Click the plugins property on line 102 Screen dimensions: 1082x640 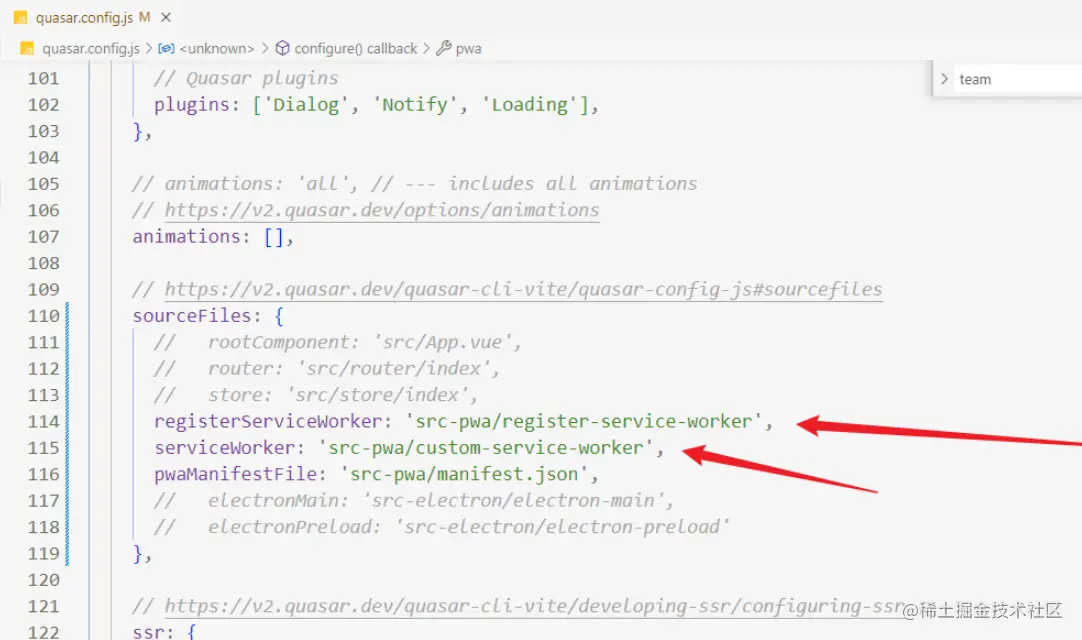[x=192, y=104]
